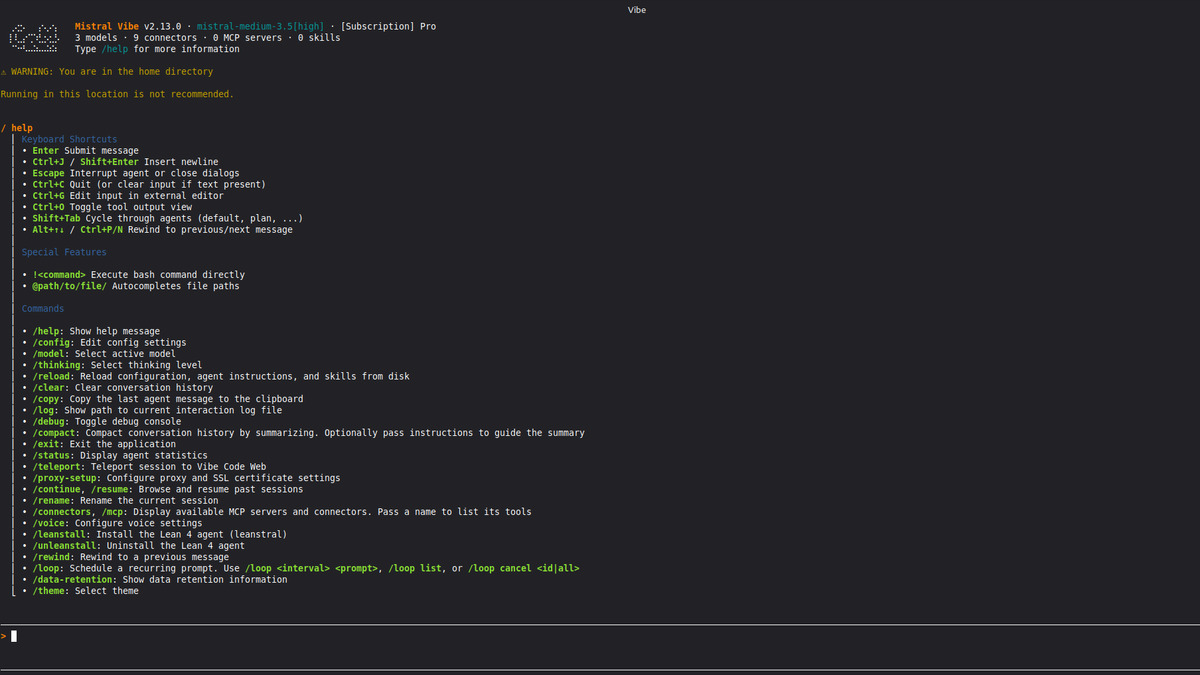The height and width of the screenshot is (675, 1200).
Task: Click the "Commands" heading
Action: pyautogui.click(x=43, y=308)
